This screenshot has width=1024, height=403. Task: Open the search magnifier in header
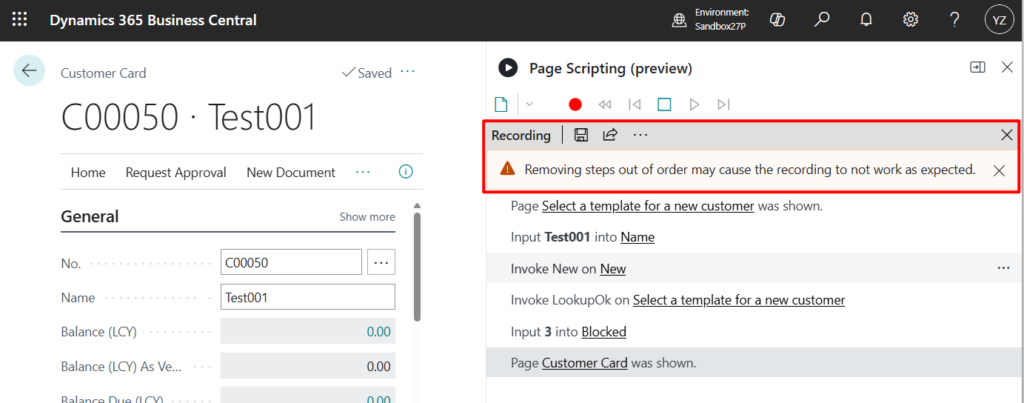coord(822,20)
